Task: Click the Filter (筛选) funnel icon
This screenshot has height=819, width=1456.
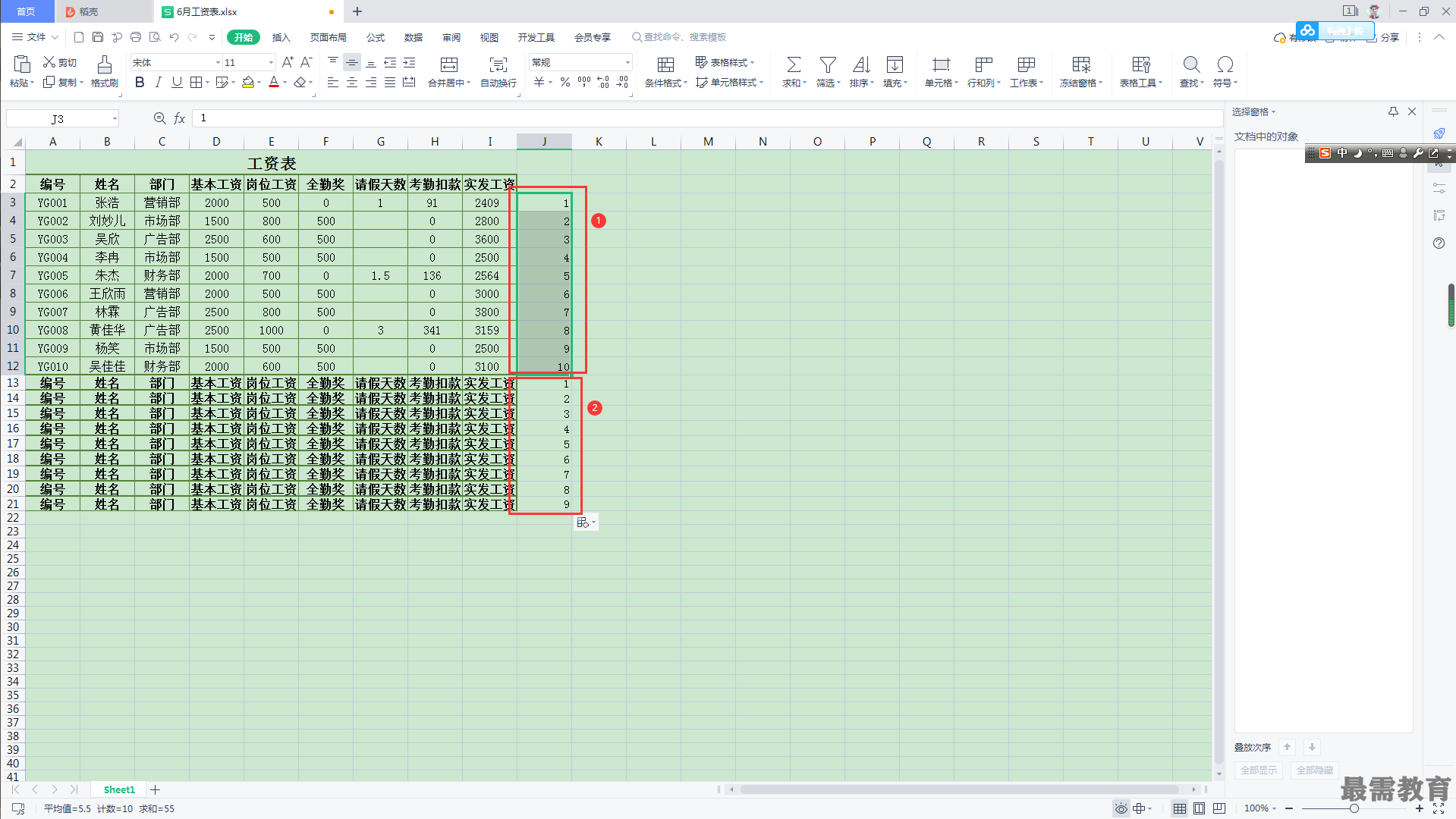Action: pos(828,64)
